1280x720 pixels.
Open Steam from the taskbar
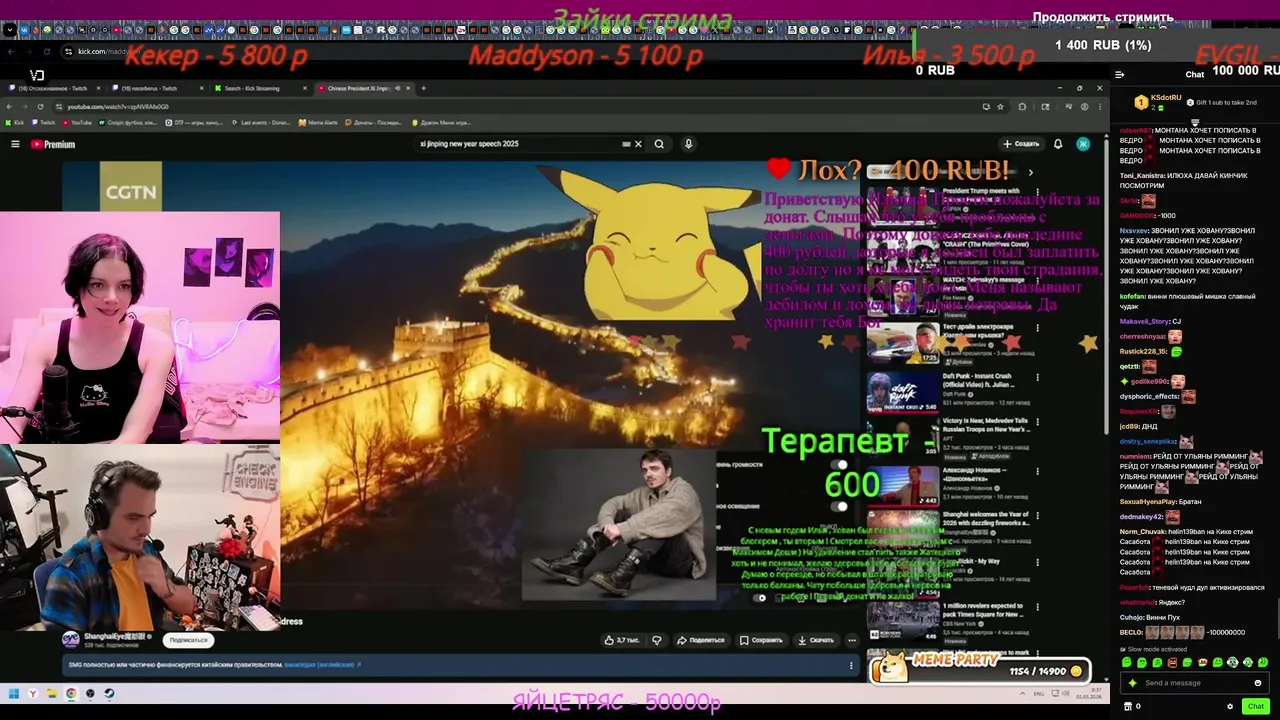[109, 693]
